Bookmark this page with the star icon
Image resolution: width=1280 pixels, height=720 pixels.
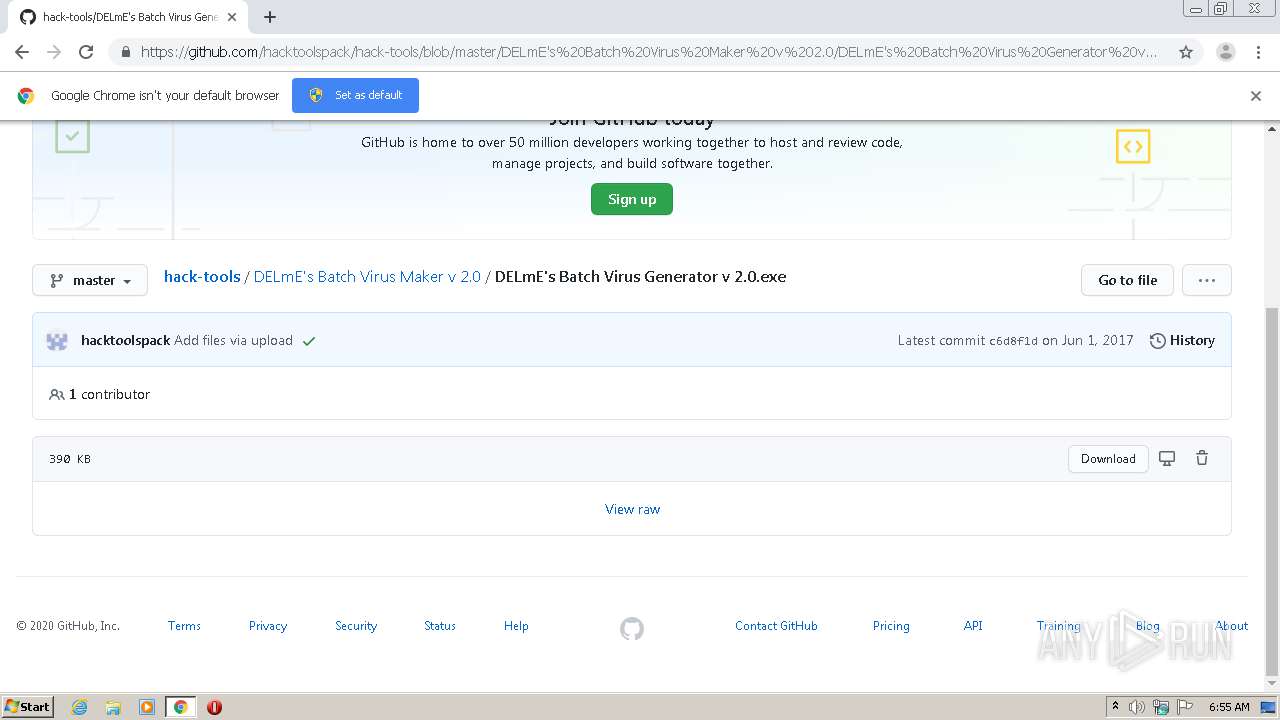coord(1186,52)
